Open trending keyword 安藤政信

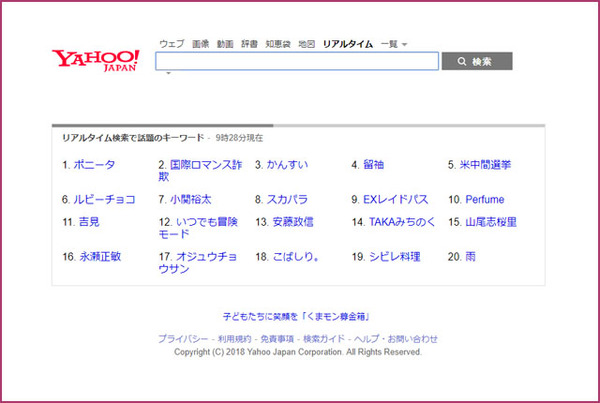coord(293,222)
